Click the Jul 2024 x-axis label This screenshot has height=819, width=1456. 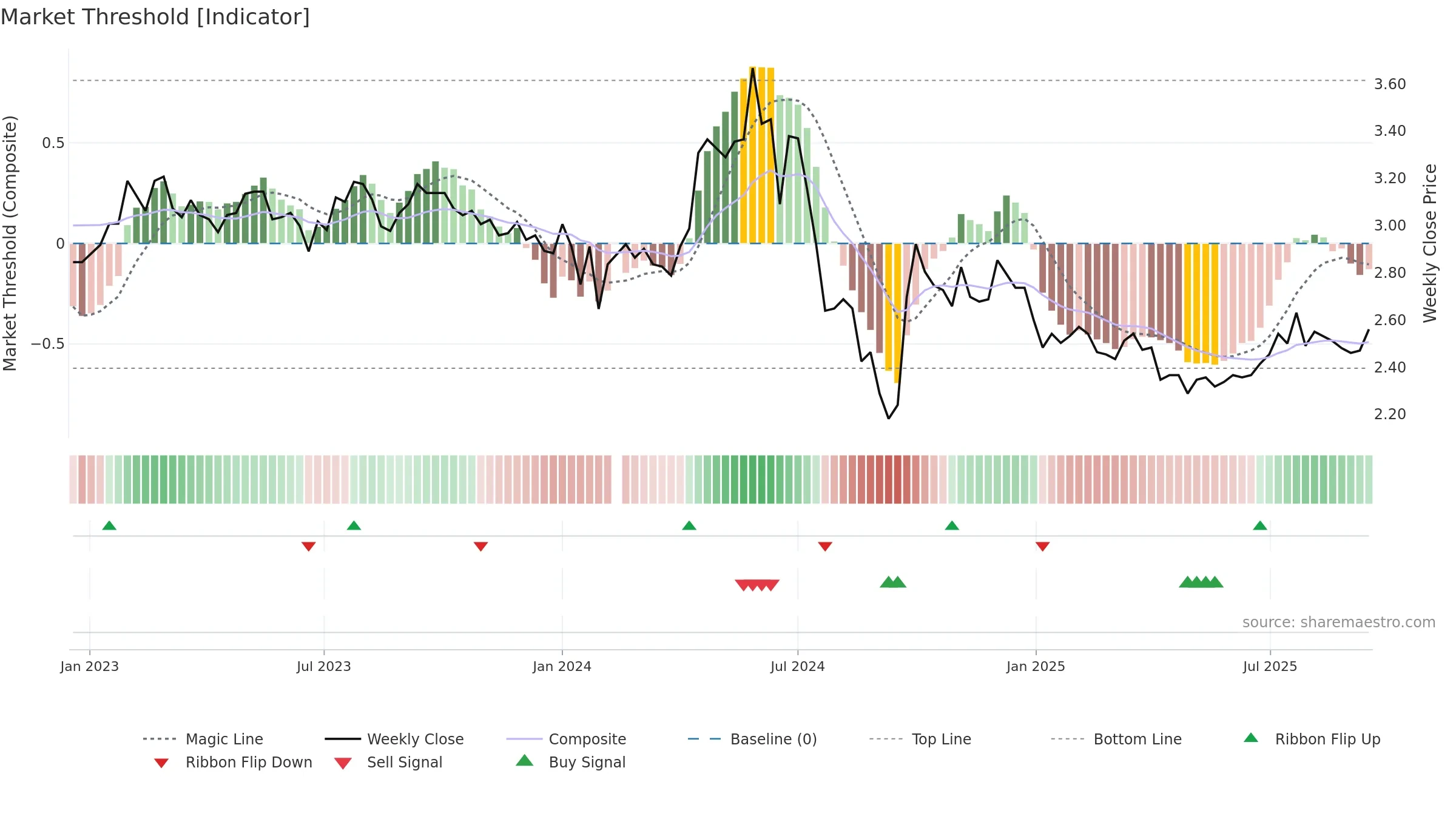pos(798,666)
